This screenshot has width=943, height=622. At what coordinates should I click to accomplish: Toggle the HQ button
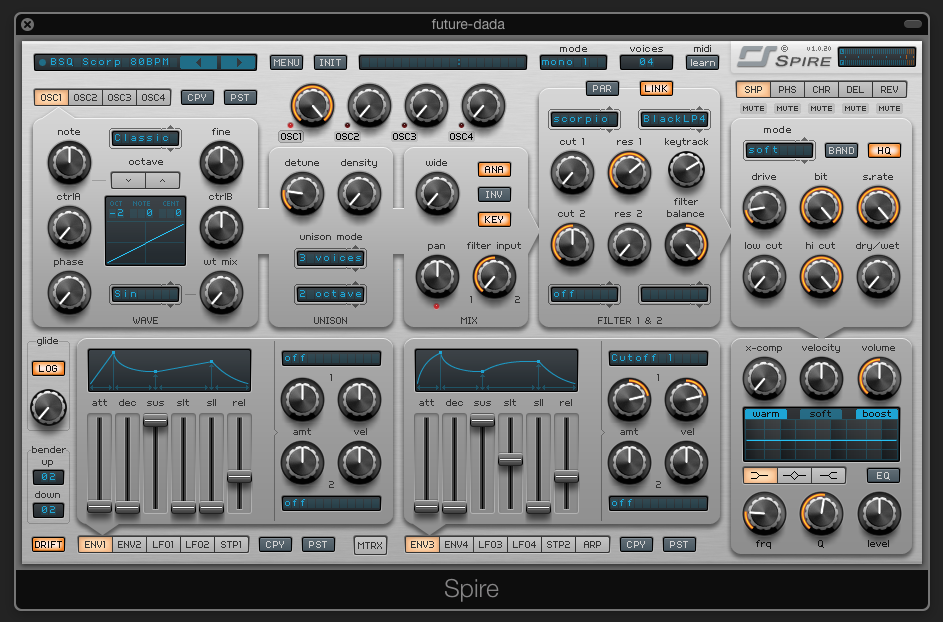tap(884, 150)
